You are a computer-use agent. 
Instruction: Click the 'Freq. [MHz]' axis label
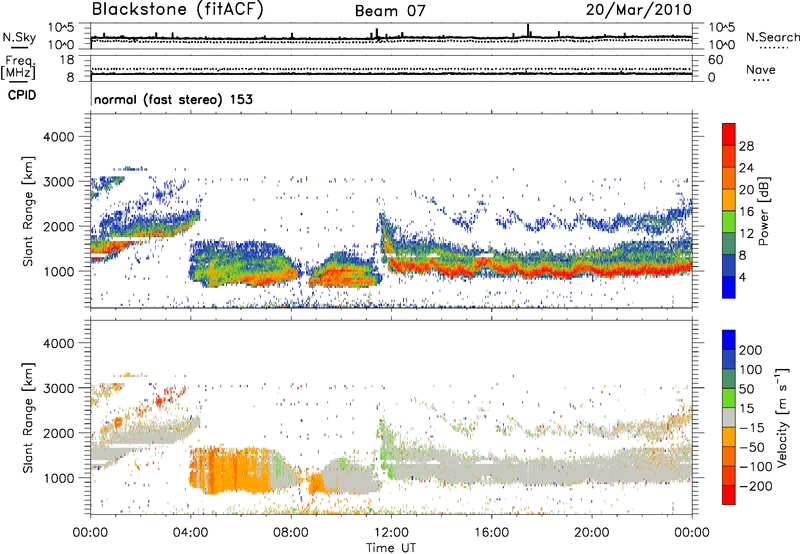pyautogui.click(x=18, y=68)
